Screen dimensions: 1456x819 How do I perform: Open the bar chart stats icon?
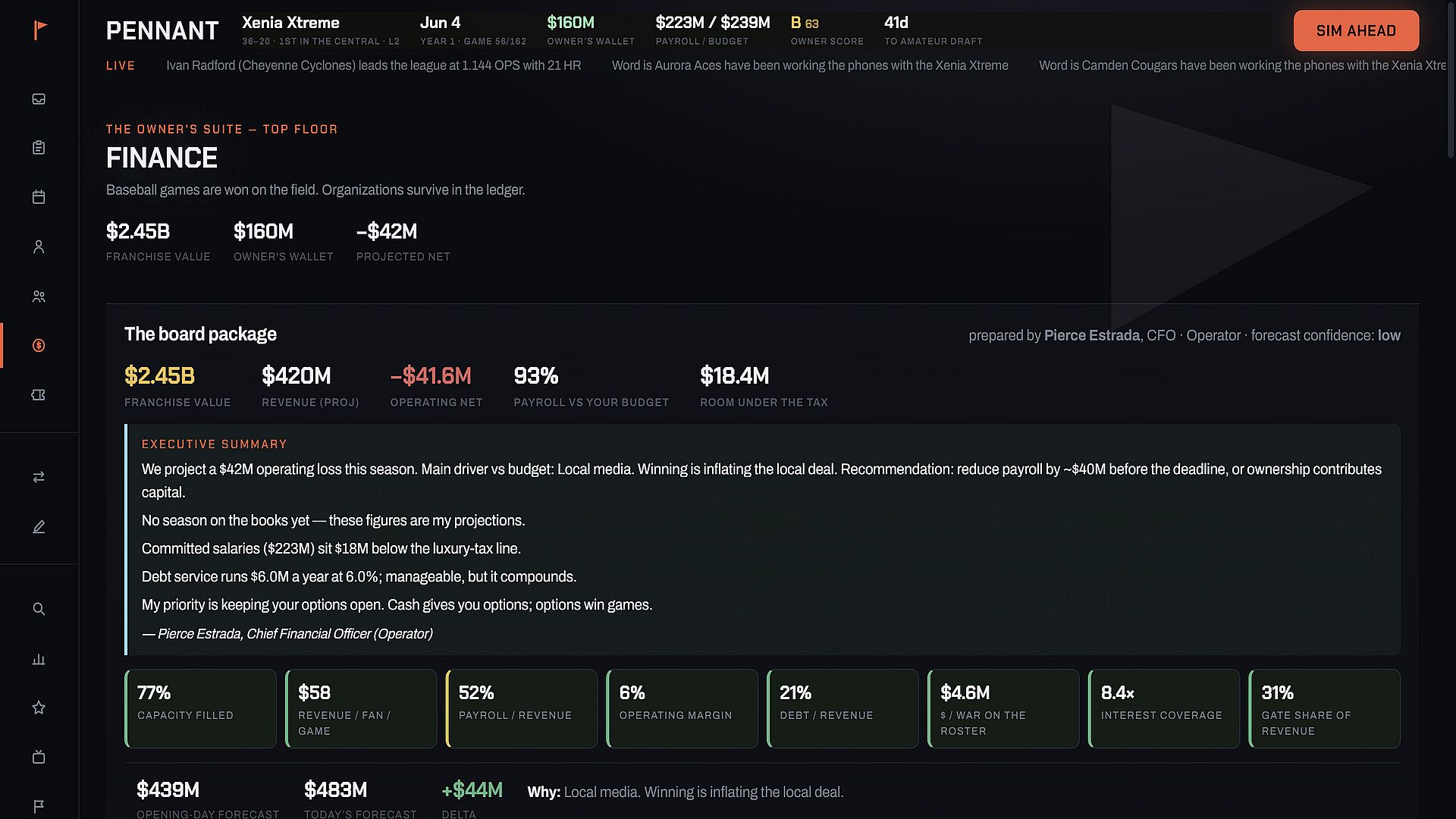[39, 658]
